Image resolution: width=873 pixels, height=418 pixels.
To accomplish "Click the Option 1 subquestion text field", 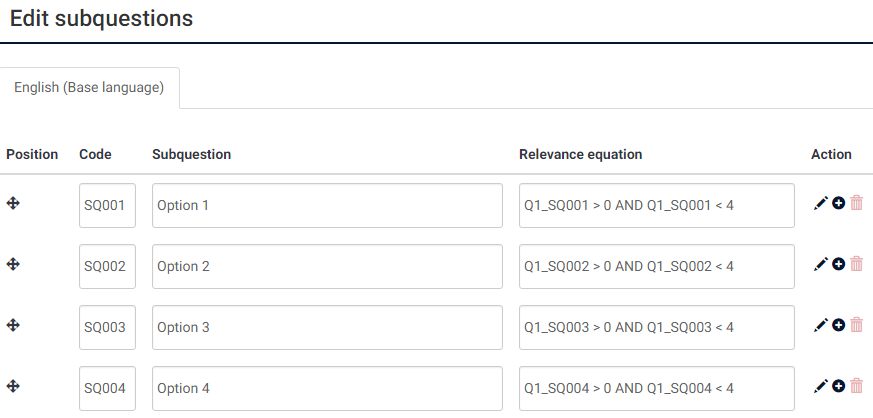I will point(327,206).
